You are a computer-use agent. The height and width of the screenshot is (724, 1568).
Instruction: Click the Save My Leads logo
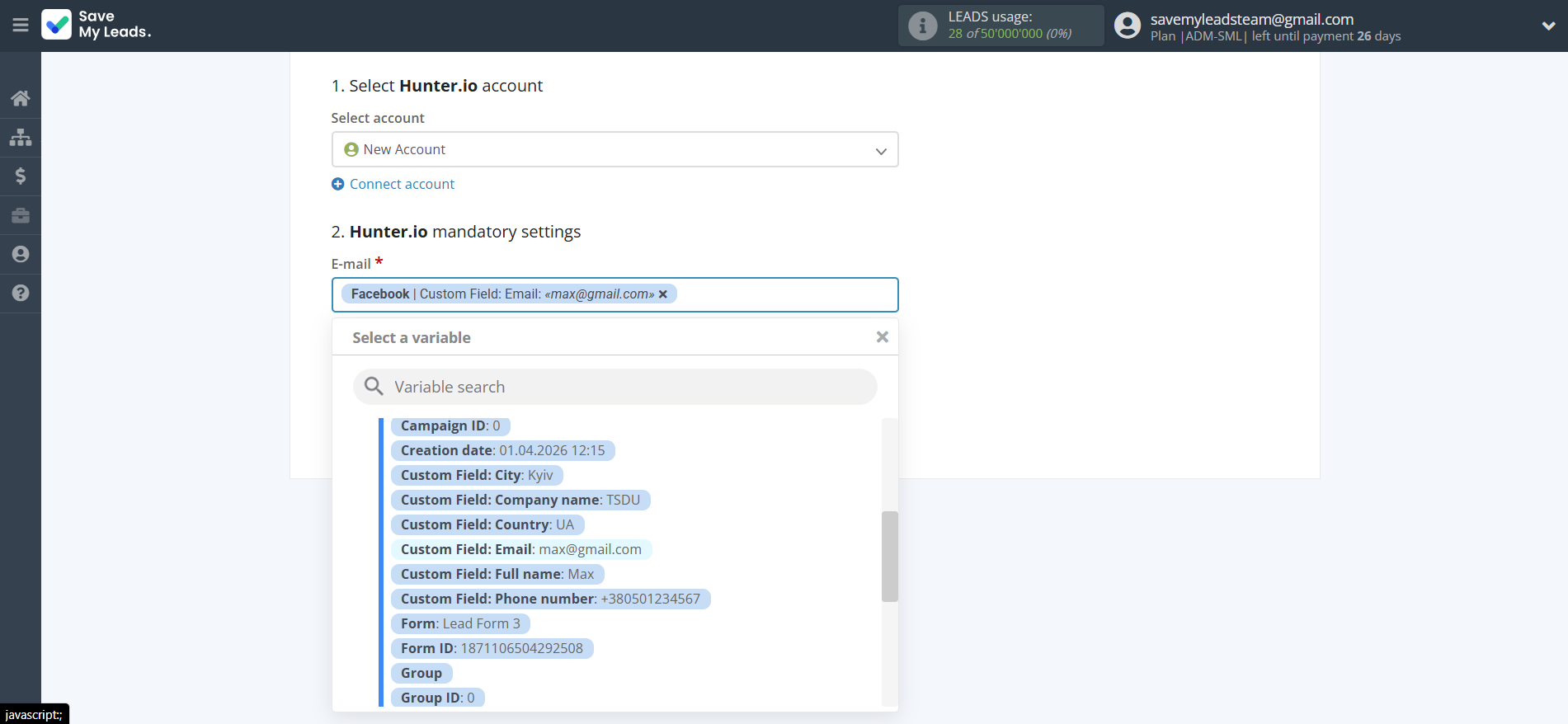point(97,25)
